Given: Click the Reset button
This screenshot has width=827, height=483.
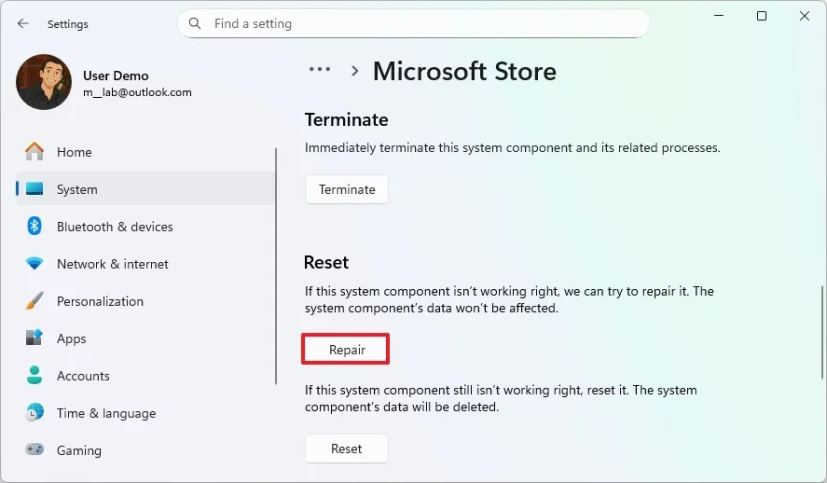Looking at the screenshot, I should pyautogui.click(x=347, y=449).
